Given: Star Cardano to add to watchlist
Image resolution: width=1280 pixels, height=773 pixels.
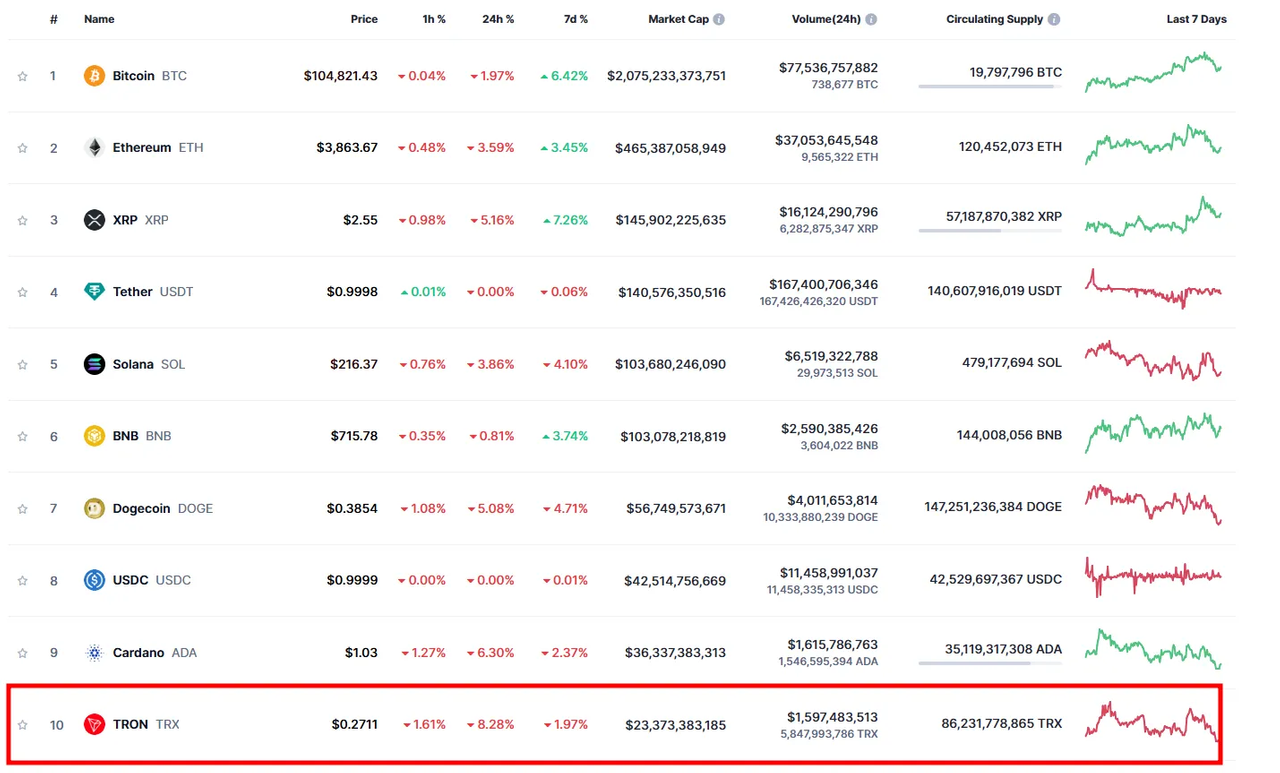Looking at the screenshot, I should (x=22, y=652).
